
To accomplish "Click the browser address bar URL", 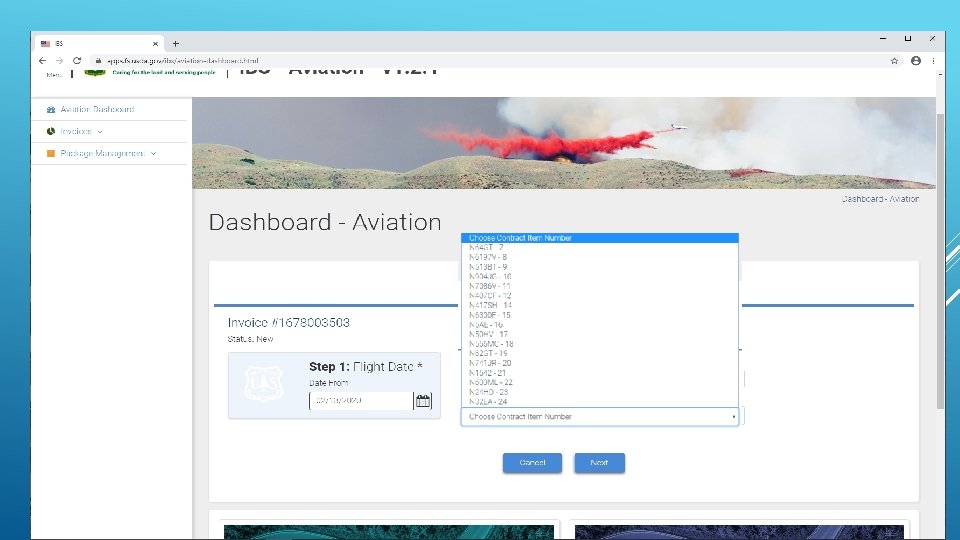I will [183, 61].
